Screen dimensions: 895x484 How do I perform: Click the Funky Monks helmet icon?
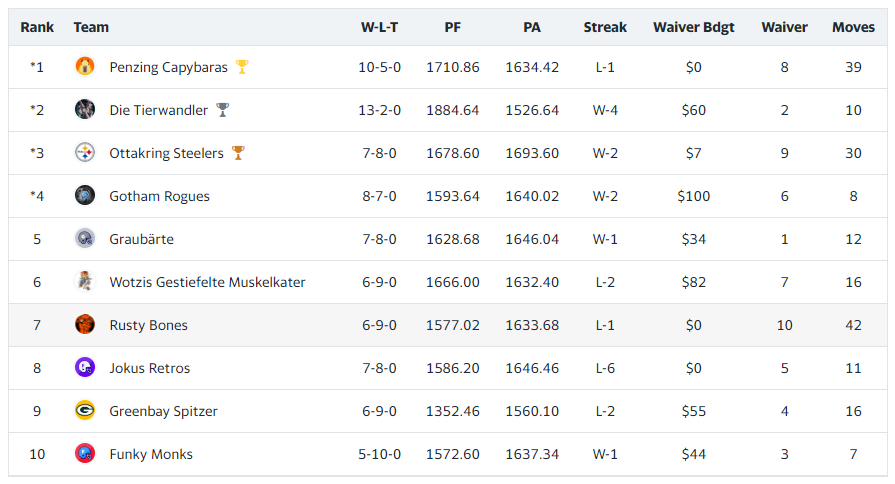[x=85, y=453]
